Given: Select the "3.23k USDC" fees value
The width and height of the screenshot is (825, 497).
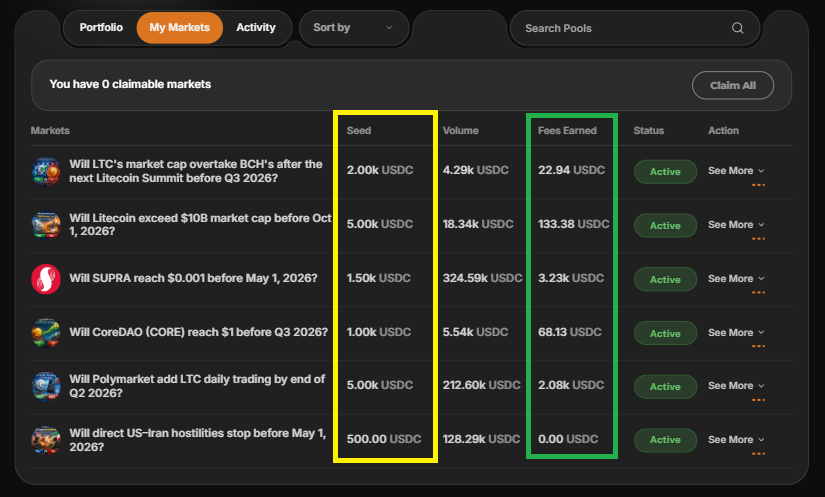Looking at the screenshot, I should pos(571,278).
